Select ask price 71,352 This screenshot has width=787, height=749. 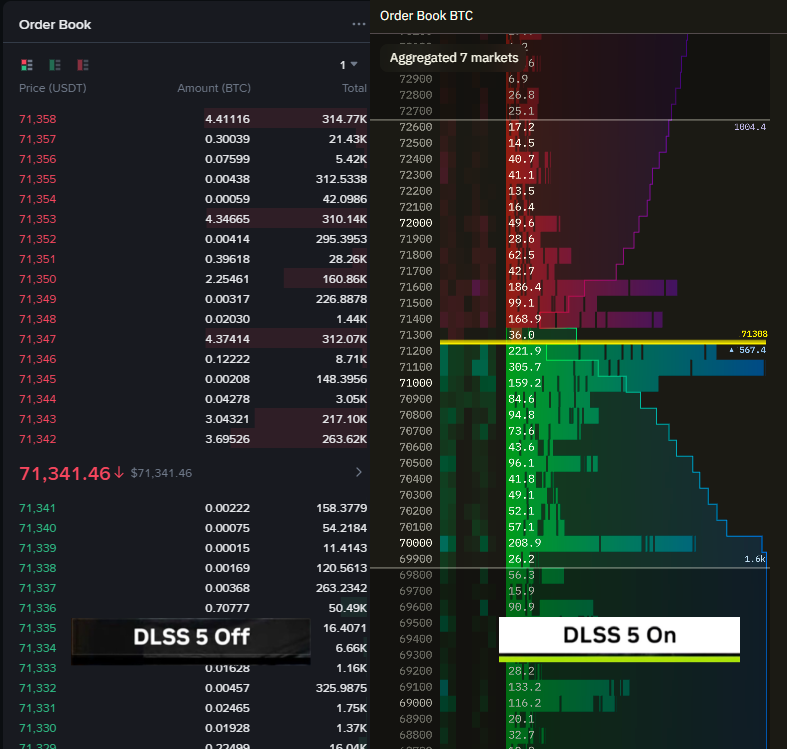pyautogui.click(x=38, y=239)
